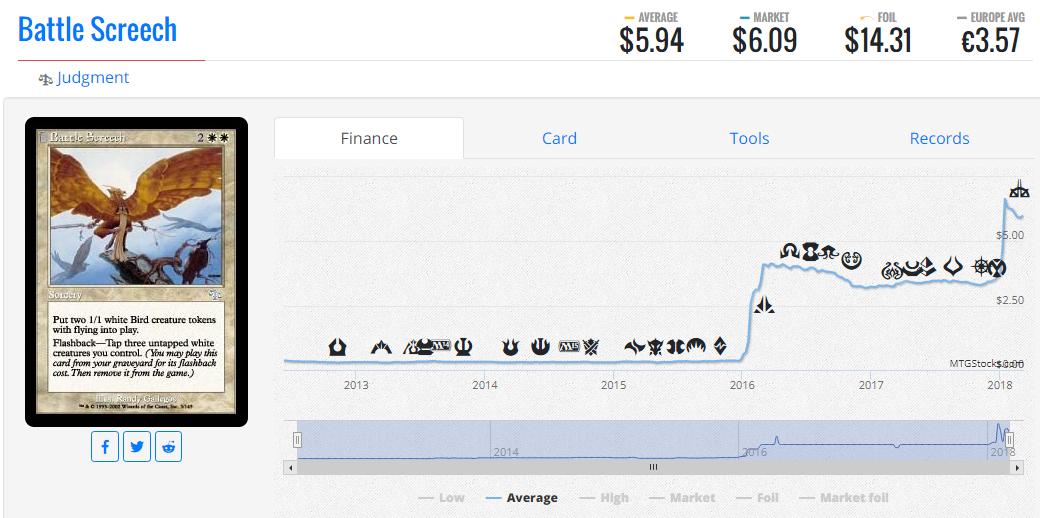
Task: Click the set symbol marker below the 2016 price rise
Action: (x=764, y=304)
